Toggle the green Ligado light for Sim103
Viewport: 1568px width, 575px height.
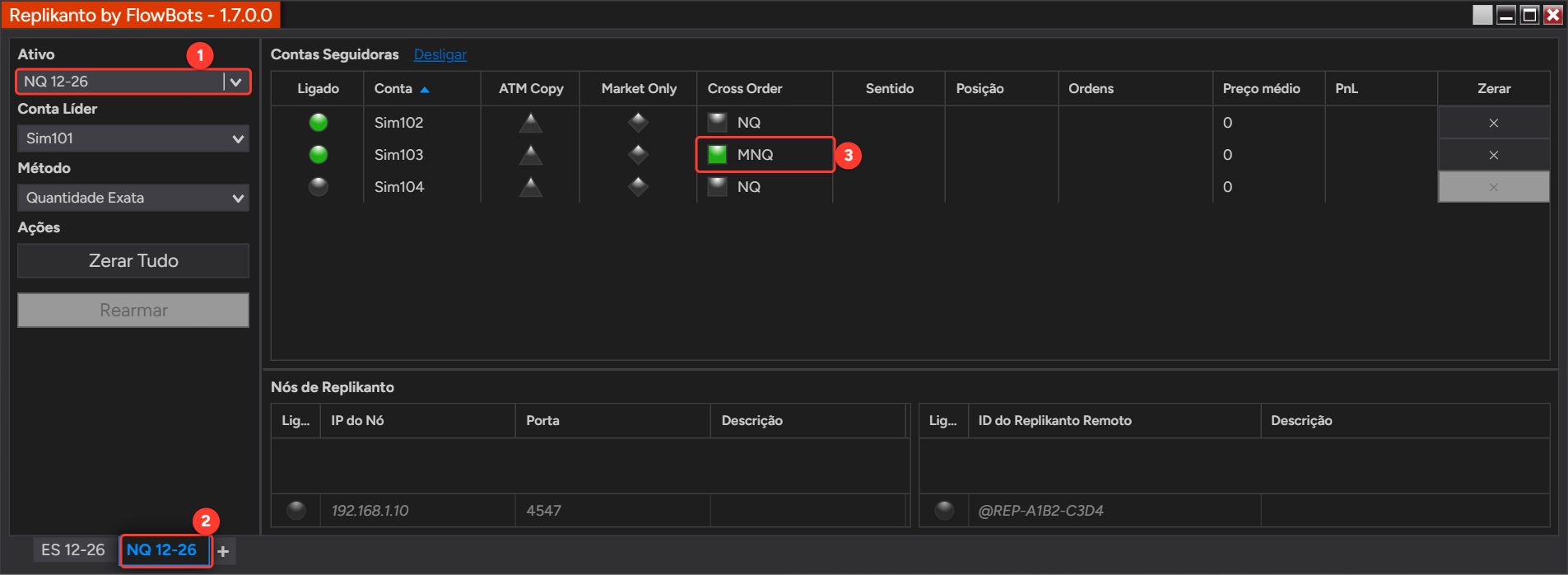coord(319,155)
